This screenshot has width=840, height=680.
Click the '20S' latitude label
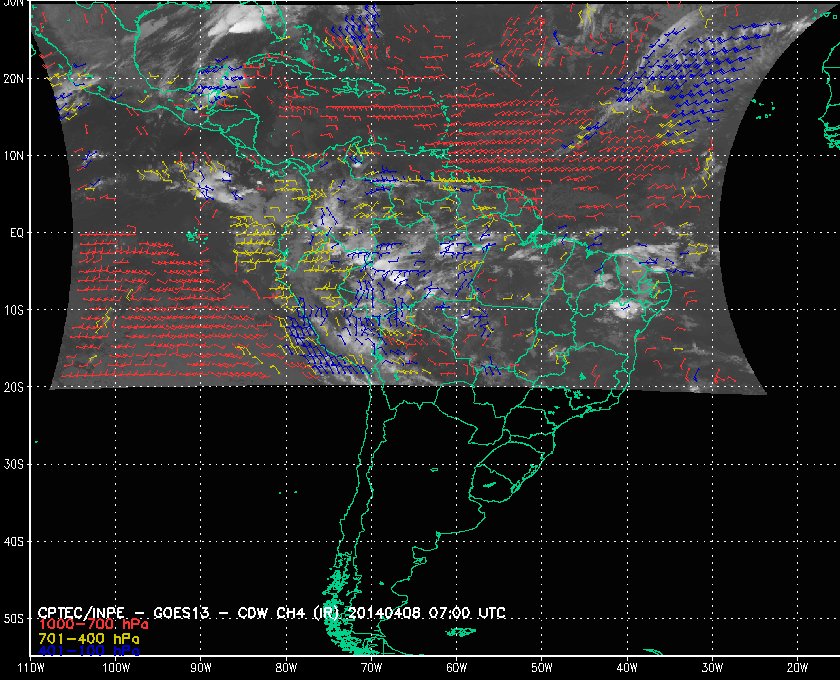point(13,387)
